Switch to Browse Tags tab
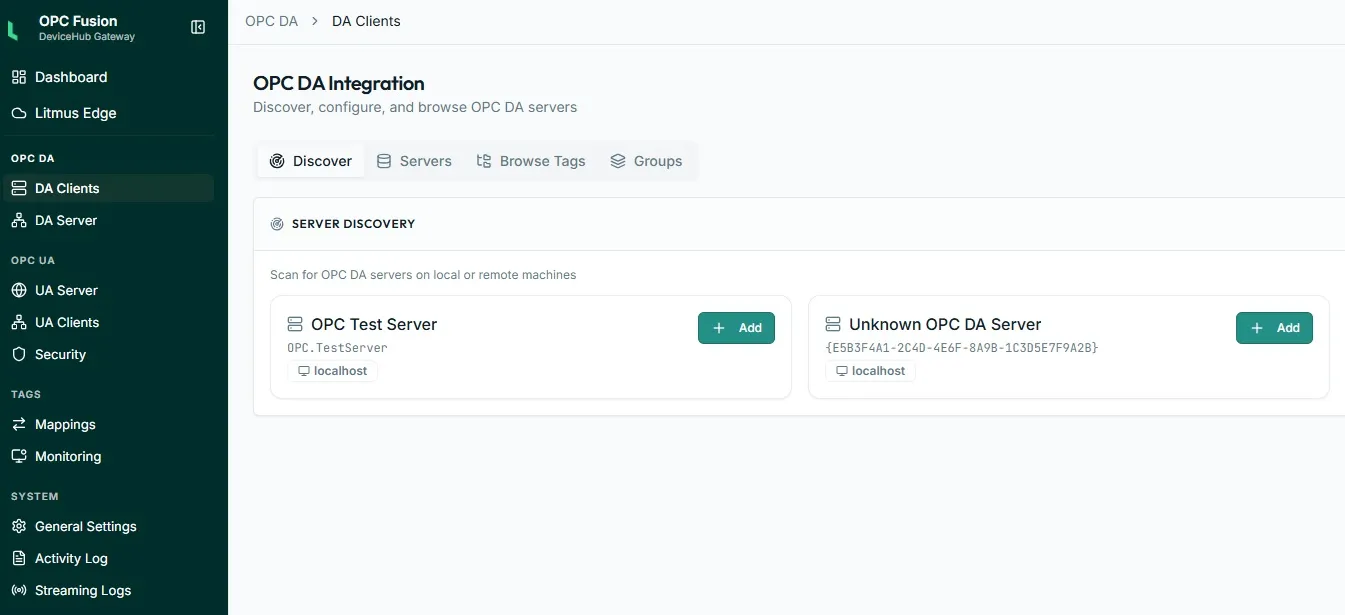This screenshot has height=615, width=1345. (531, 161)
